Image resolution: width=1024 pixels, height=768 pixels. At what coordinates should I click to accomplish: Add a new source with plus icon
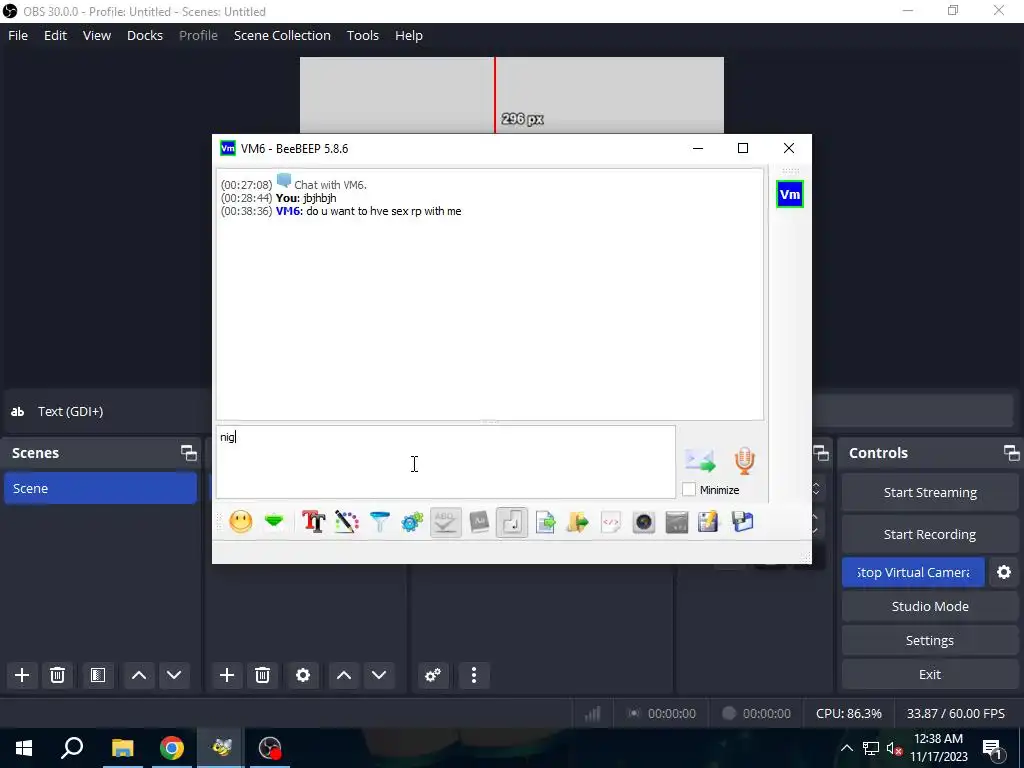[227, 675]
